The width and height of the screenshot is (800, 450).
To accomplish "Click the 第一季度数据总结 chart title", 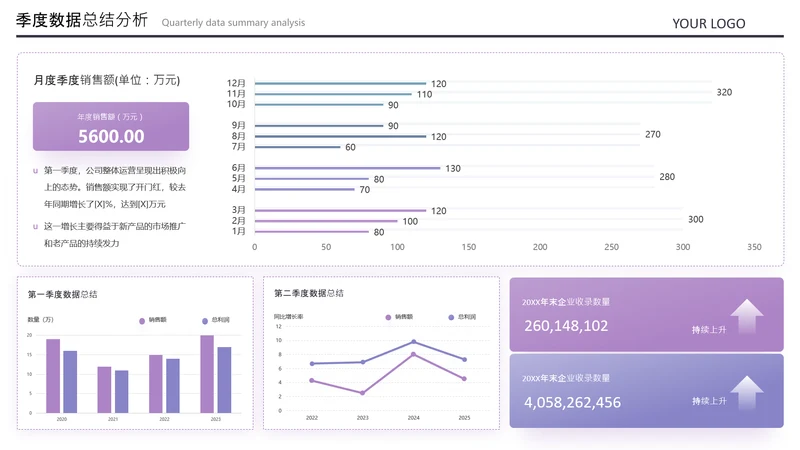I will click(x=62, y=294).
